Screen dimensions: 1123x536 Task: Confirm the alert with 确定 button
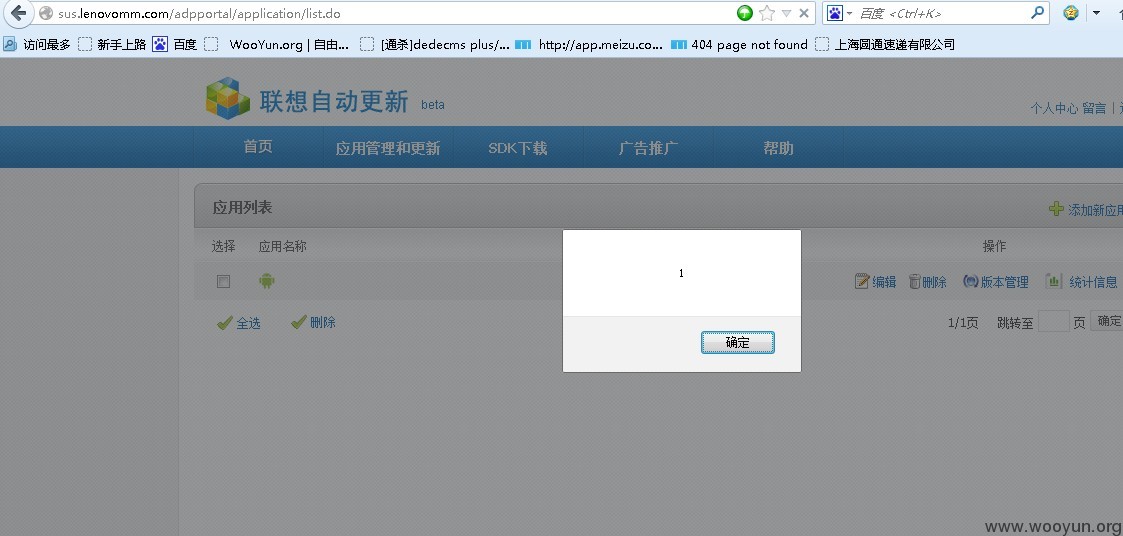[x=738, y=343]
